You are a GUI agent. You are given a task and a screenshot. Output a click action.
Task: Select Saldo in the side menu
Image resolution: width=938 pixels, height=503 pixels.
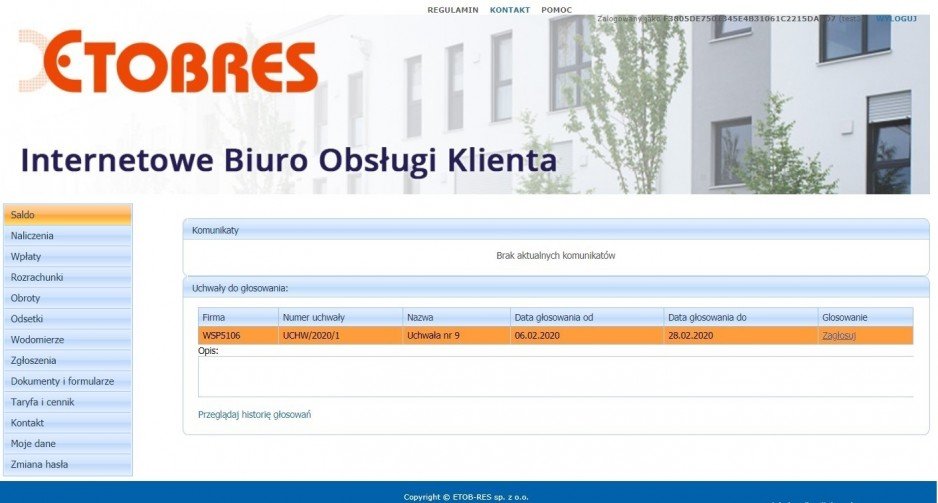pyautogui.click(x=68, y=215)
